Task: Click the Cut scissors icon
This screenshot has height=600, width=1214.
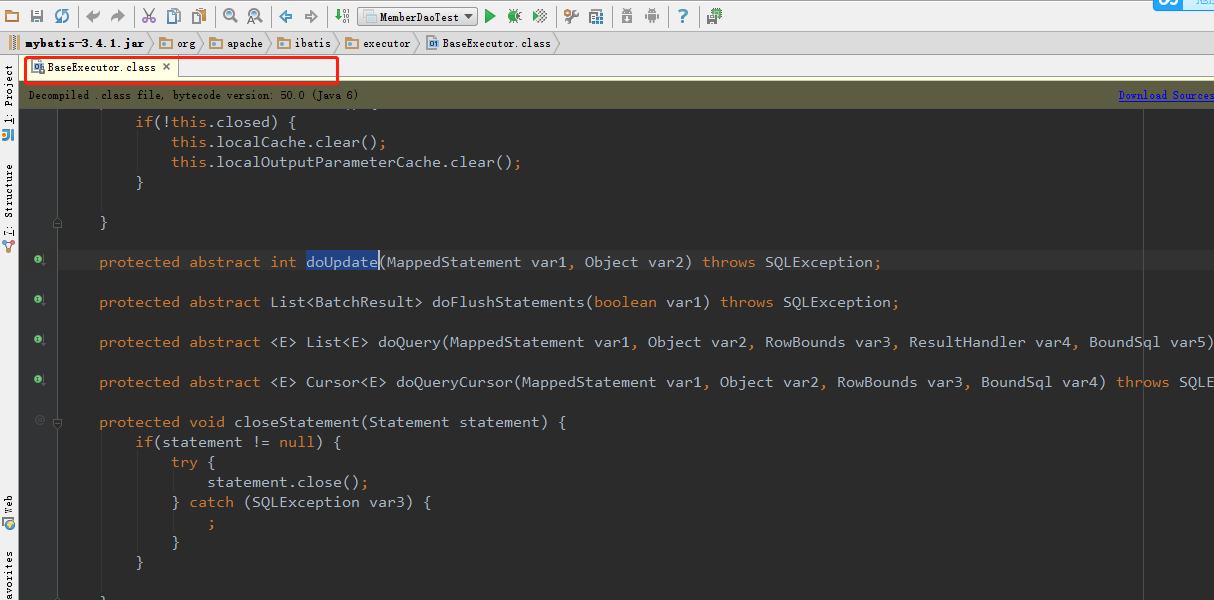Action: click(x=149, y=16)
